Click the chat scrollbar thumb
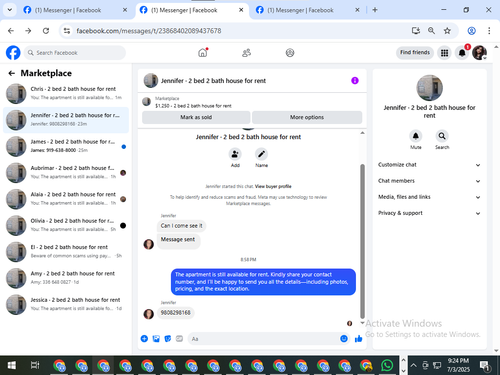The height and width of the screenshot is (375, 500). click(x=362, y=242)
